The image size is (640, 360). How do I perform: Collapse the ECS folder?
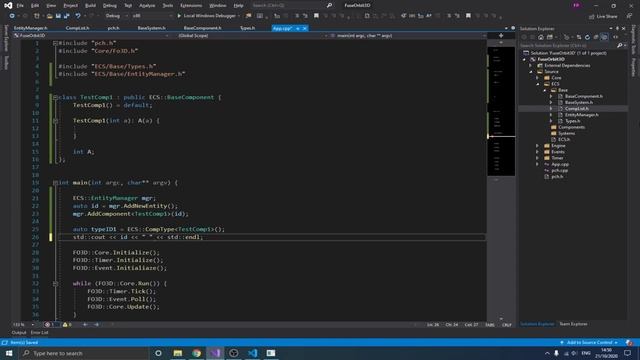(538, 84)
